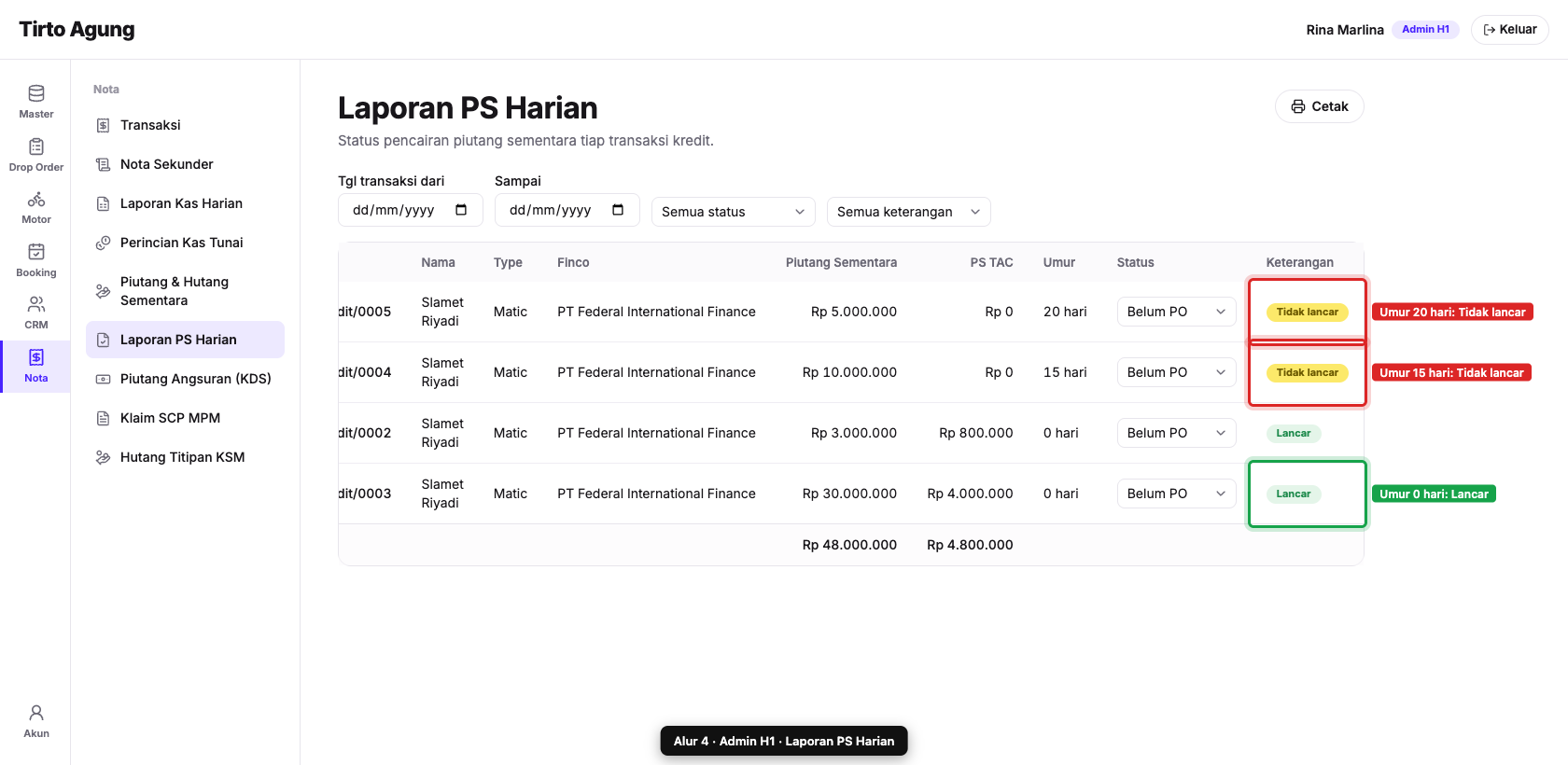
Task: Click the Piutang Sementara column header
Action: tap(841, 262)
